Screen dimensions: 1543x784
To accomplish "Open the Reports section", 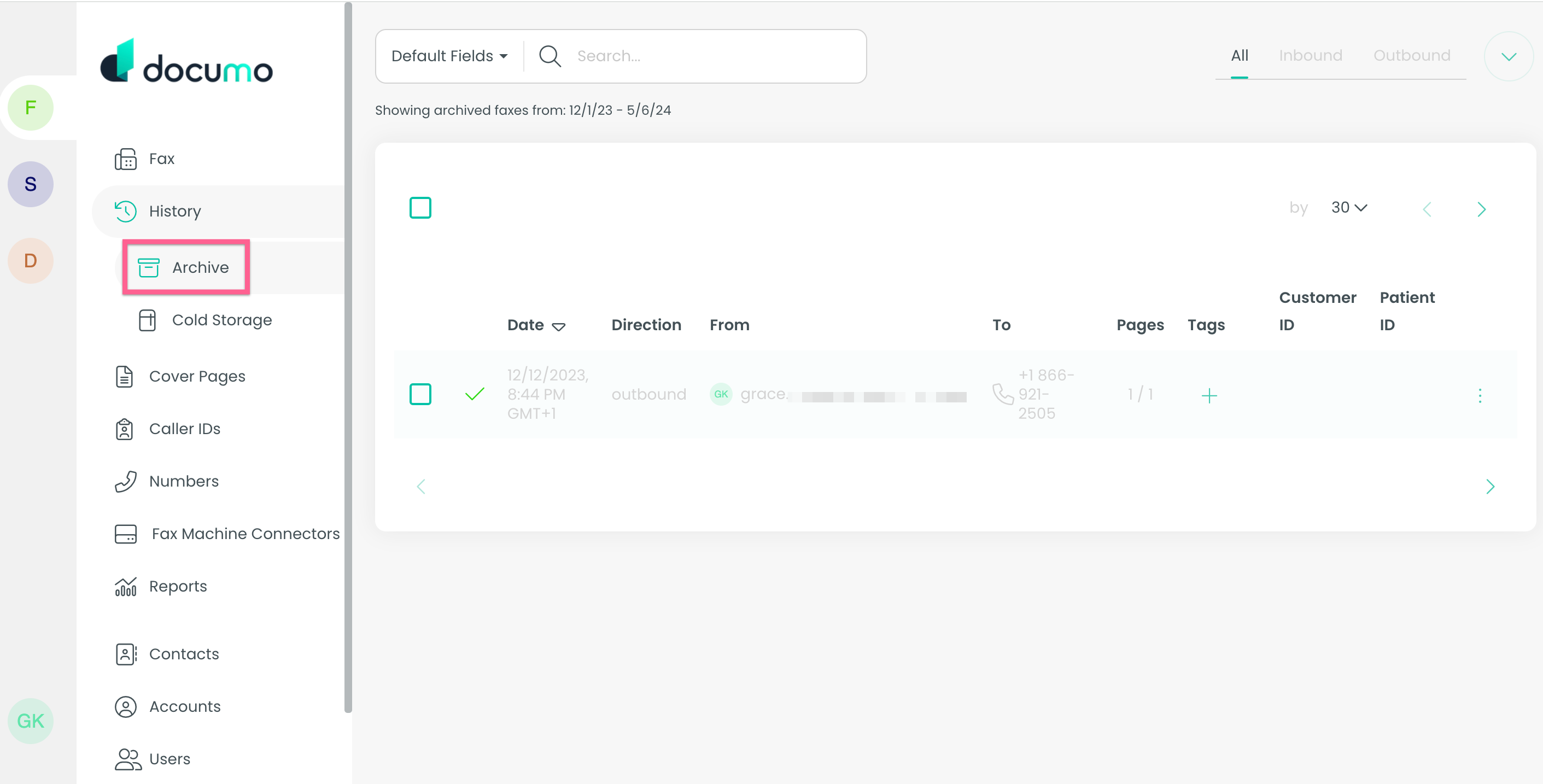I will pos(177,586).
